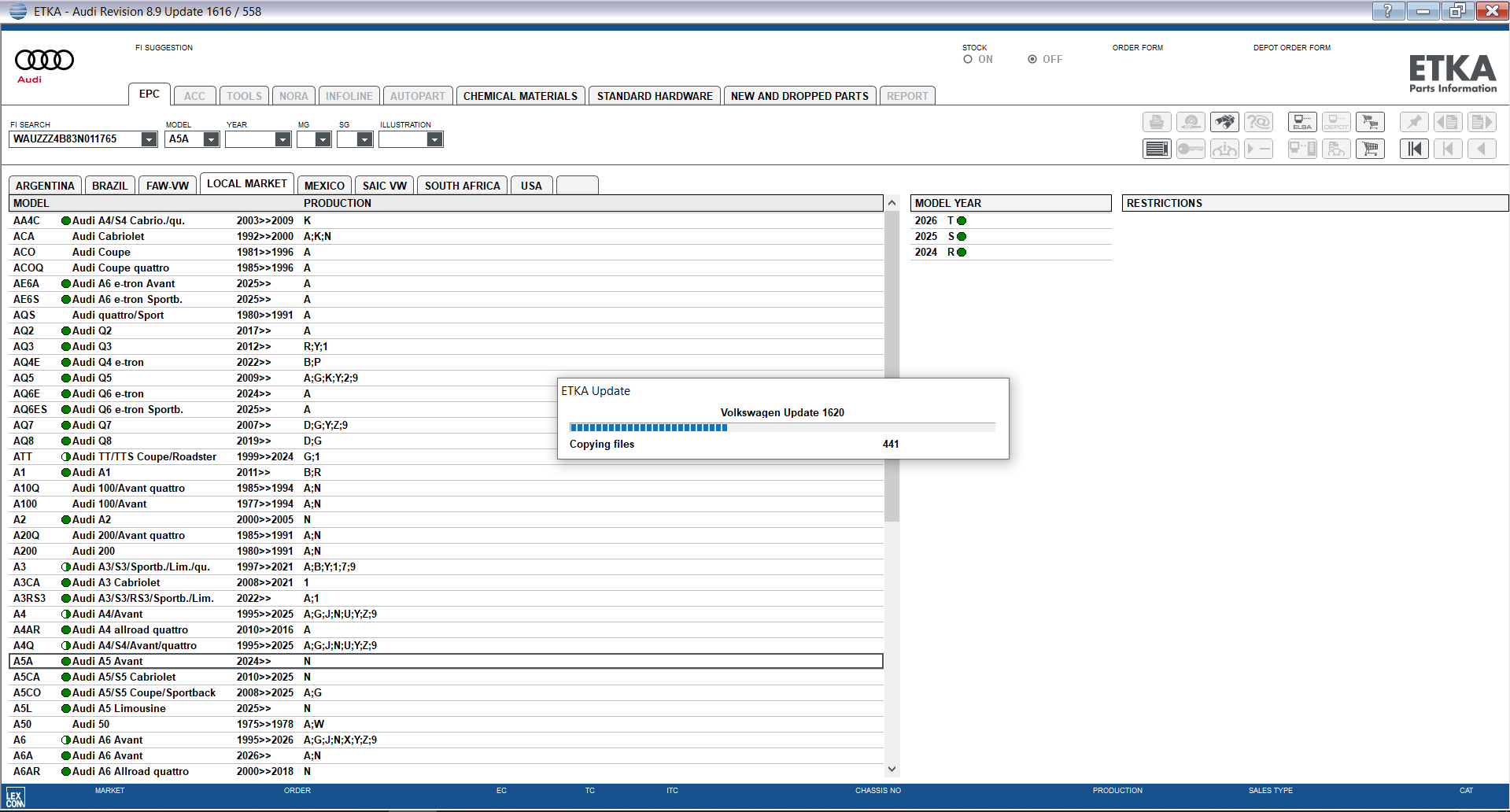Click the MODEL YEAR column header
The width and height of the screenshot is (1510, 812).
point(1010,203)
